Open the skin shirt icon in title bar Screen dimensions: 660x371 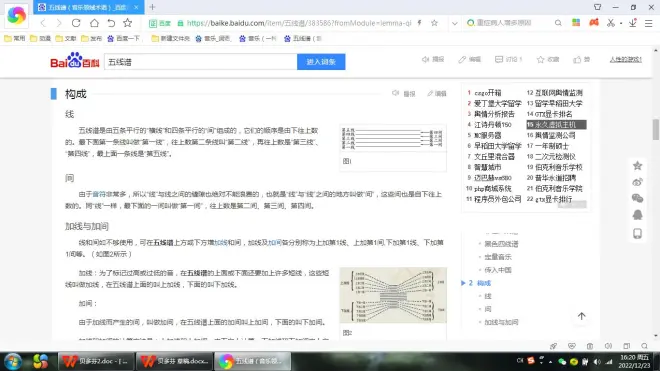[597, 7]
